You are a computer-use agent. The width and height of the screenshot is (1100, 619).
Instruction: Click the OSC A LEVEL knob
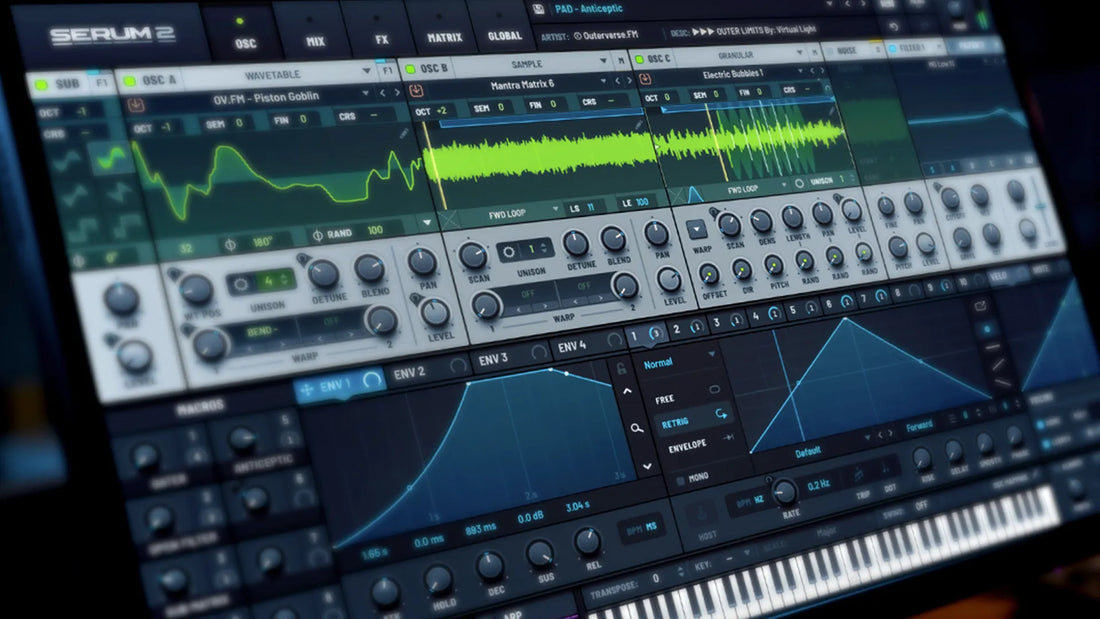click(x=435, y=312)
